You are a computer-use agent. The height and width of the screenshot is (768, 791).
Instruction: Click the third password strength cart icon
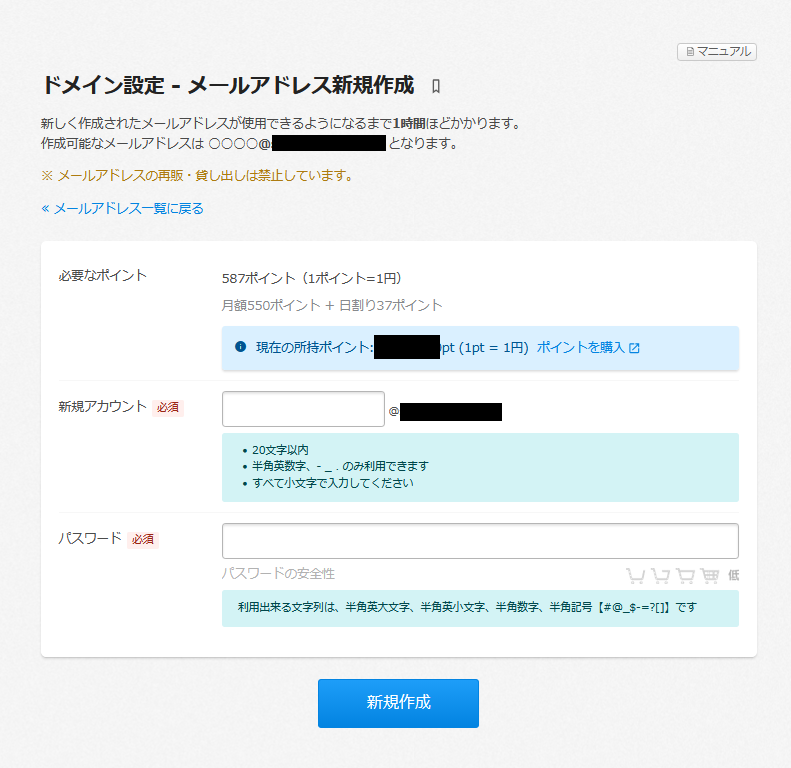(685, 575)
